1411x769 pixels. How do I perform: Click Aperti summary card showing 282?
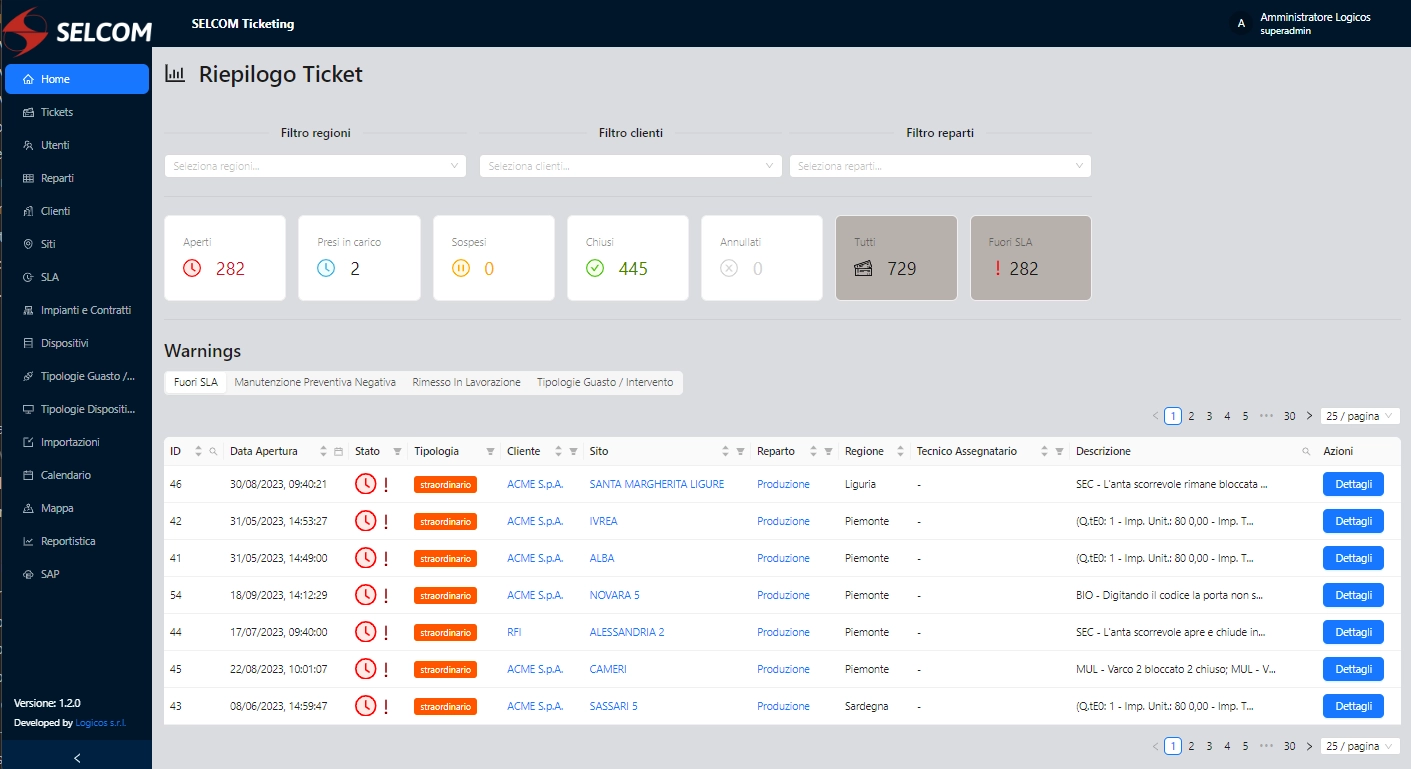click(x=225, y=258)
